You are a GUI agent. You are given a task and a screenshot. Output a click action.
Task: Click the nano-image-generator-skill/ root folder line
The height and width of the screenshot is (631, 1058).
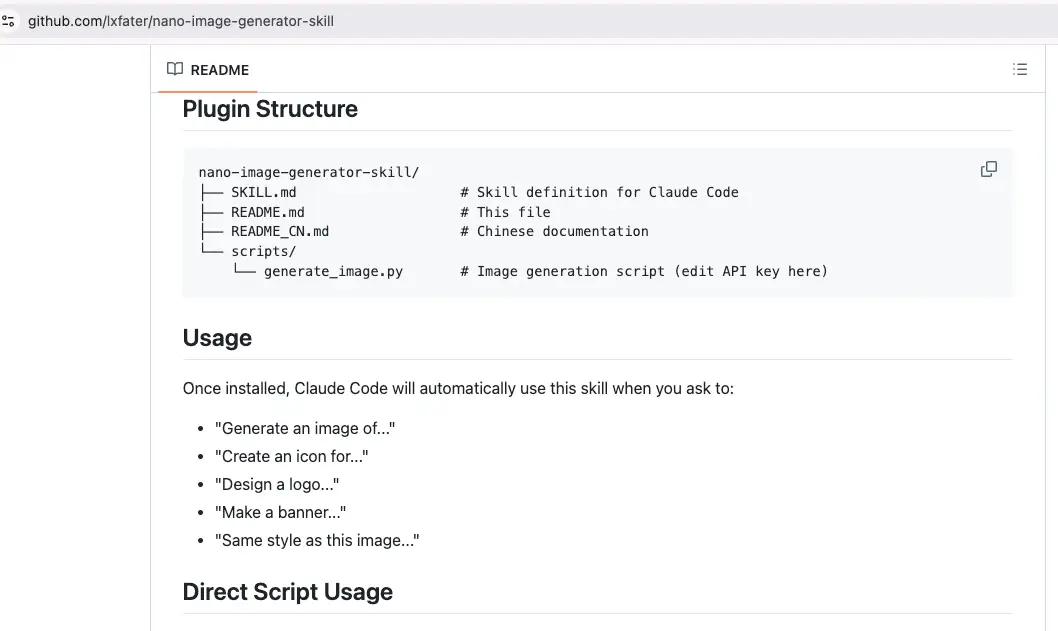click(308, 172)
